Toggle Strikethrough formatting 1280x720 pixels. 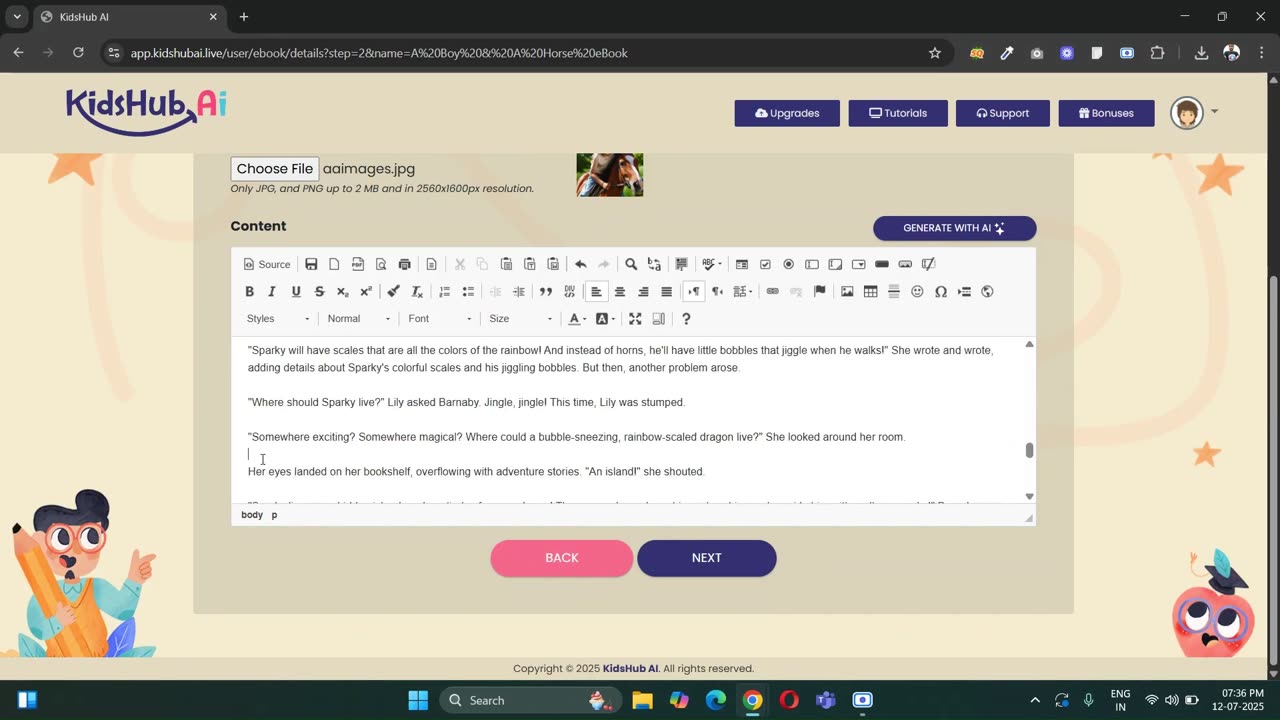319,291
